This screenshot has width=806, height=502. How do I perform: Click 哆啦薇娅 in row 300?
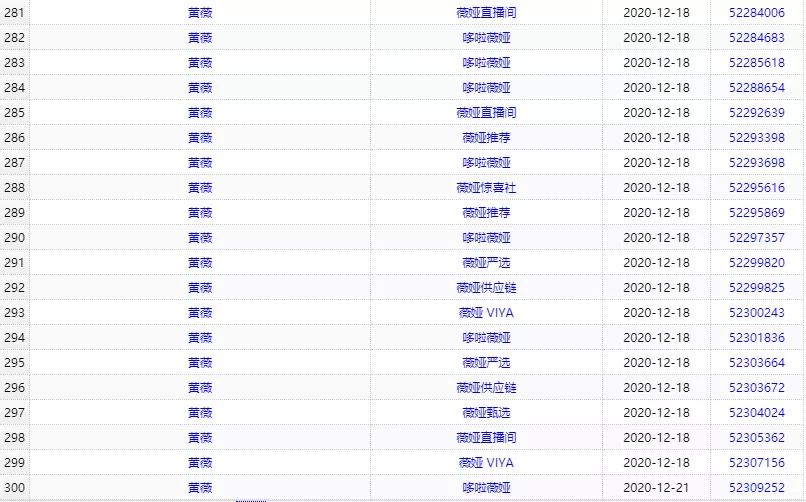tap(486, 488)
